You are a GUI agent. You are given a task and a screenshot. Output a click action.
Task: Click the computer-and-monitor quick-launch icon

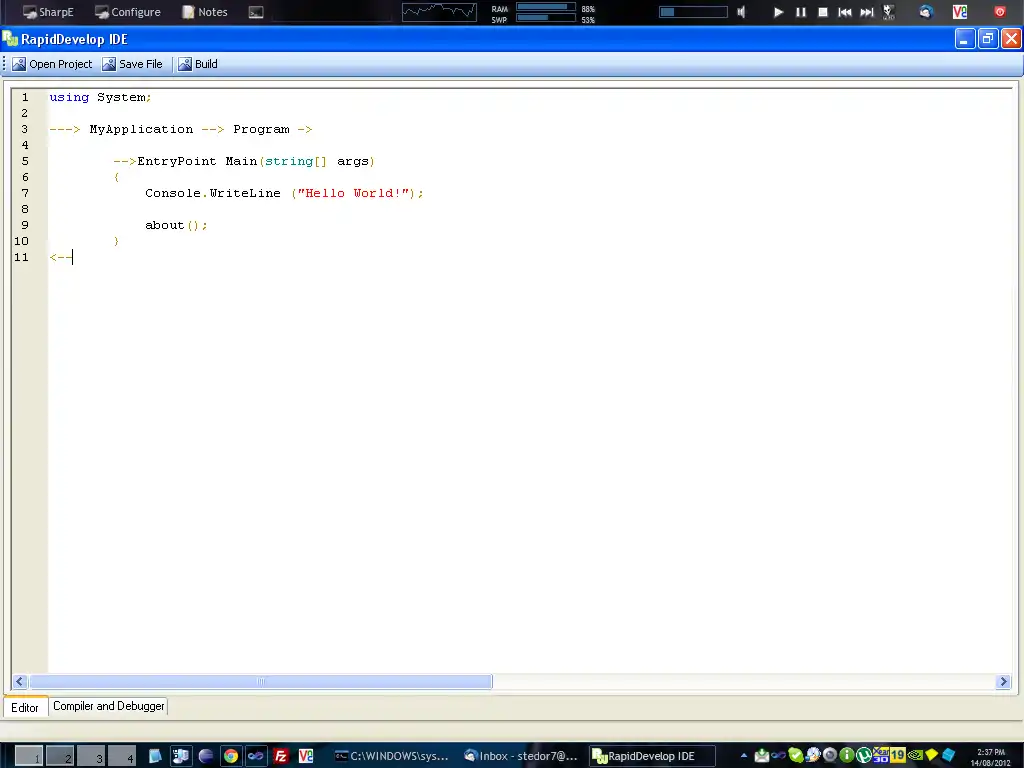pos(180,756)
